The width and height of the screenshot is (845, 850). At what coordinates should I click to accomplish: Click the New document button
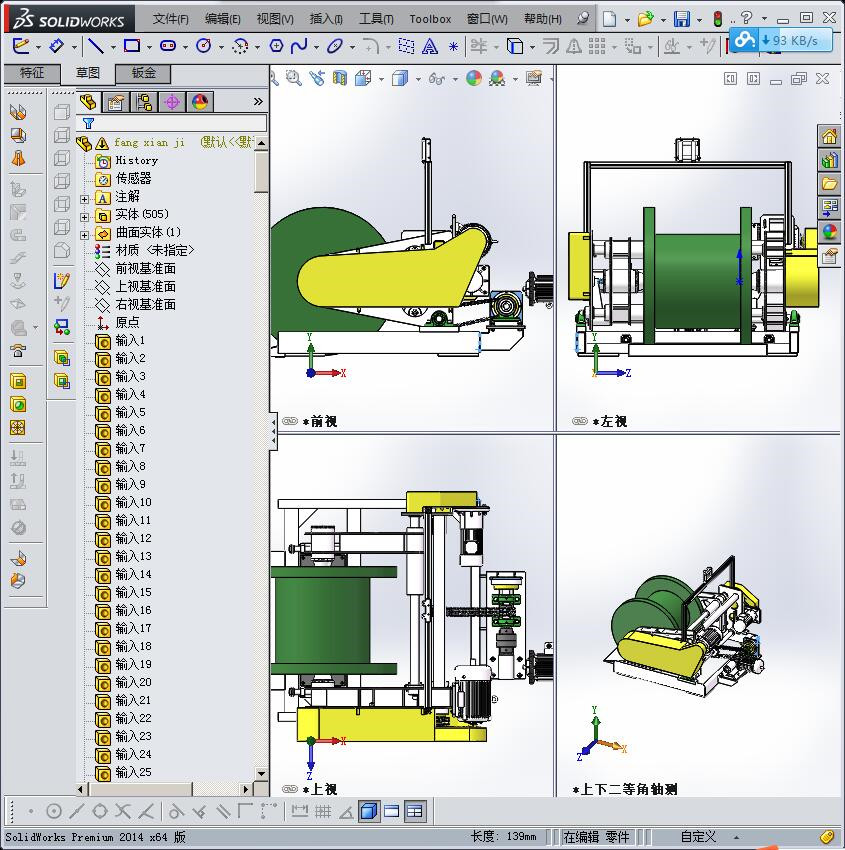pyautogui.click(x=610, y=19)
